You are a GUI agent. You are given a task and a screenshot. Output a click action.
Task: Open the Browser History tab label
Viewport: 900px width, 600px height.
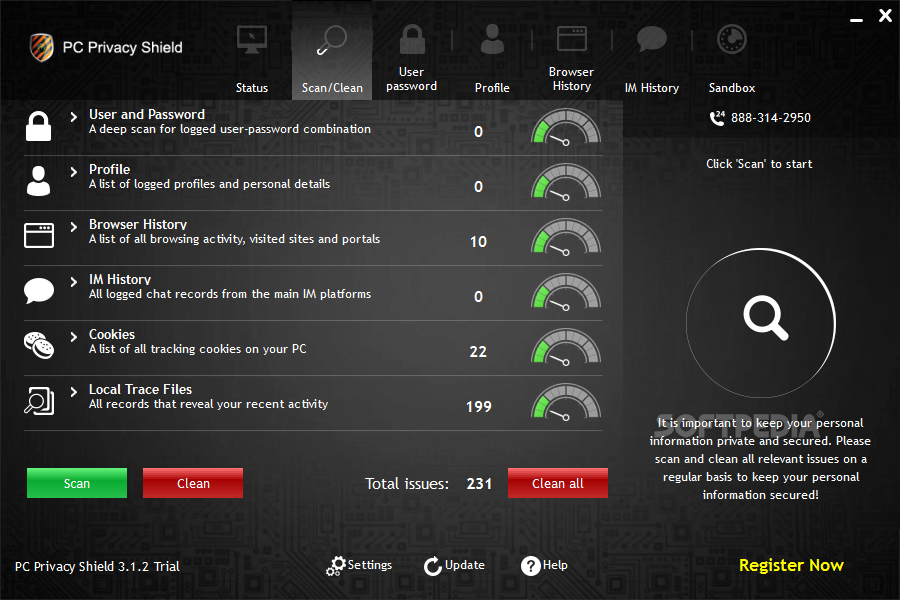click(571, 79)
